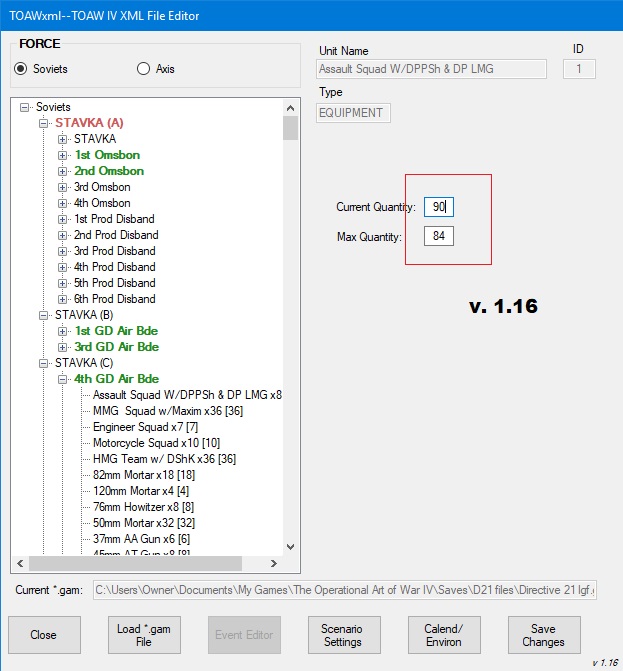The image size is (623, 671).
Task: Click the Close button
Action: pos(44,635)
